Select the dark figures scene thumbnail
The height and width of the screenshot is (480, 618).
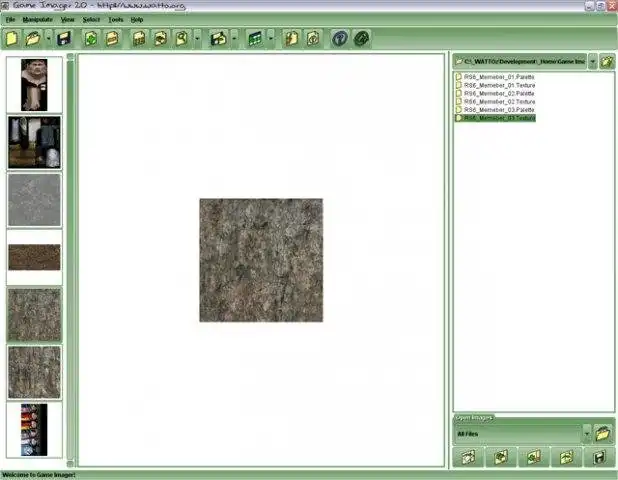click(x=34, y=143)
